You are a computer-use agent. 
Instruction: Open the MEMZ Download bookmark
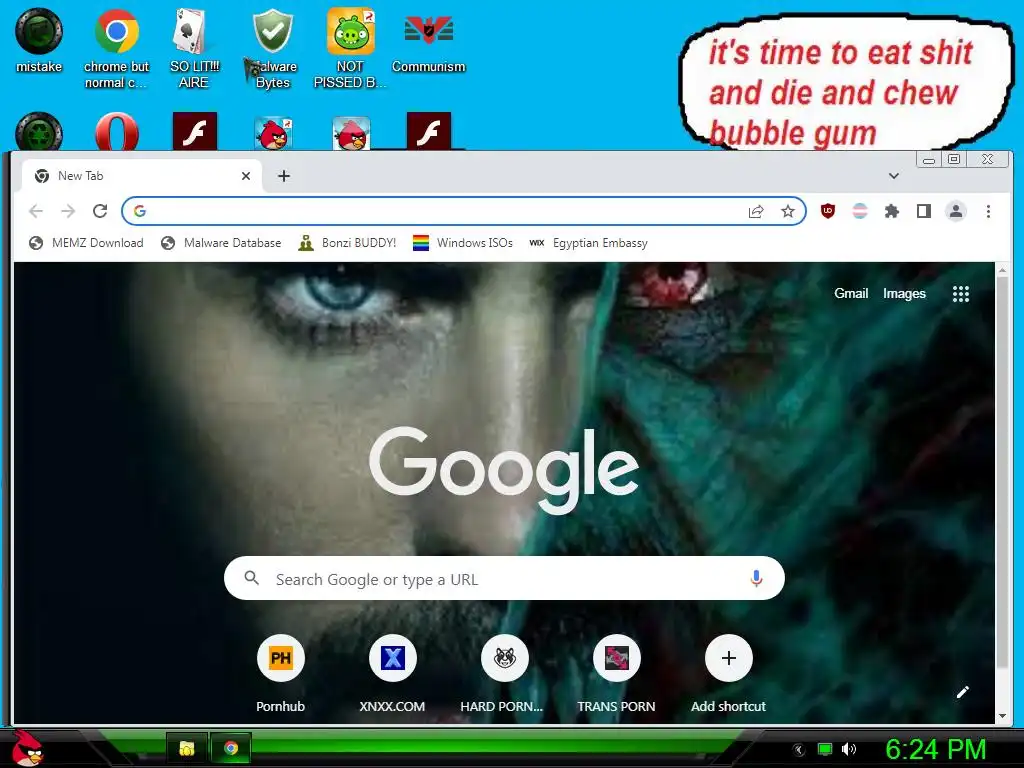point(86,243)
